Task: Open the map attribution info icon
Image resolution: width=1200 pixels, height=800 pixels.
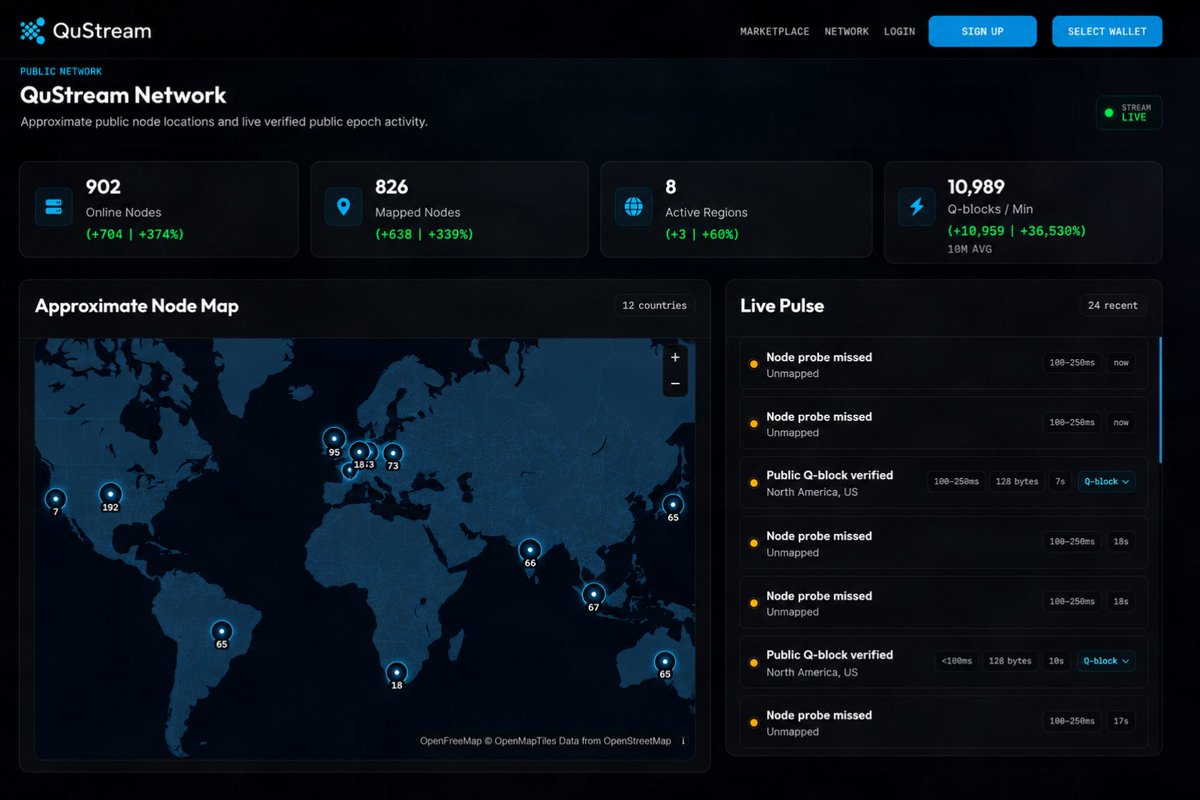Action: (683, 741)
